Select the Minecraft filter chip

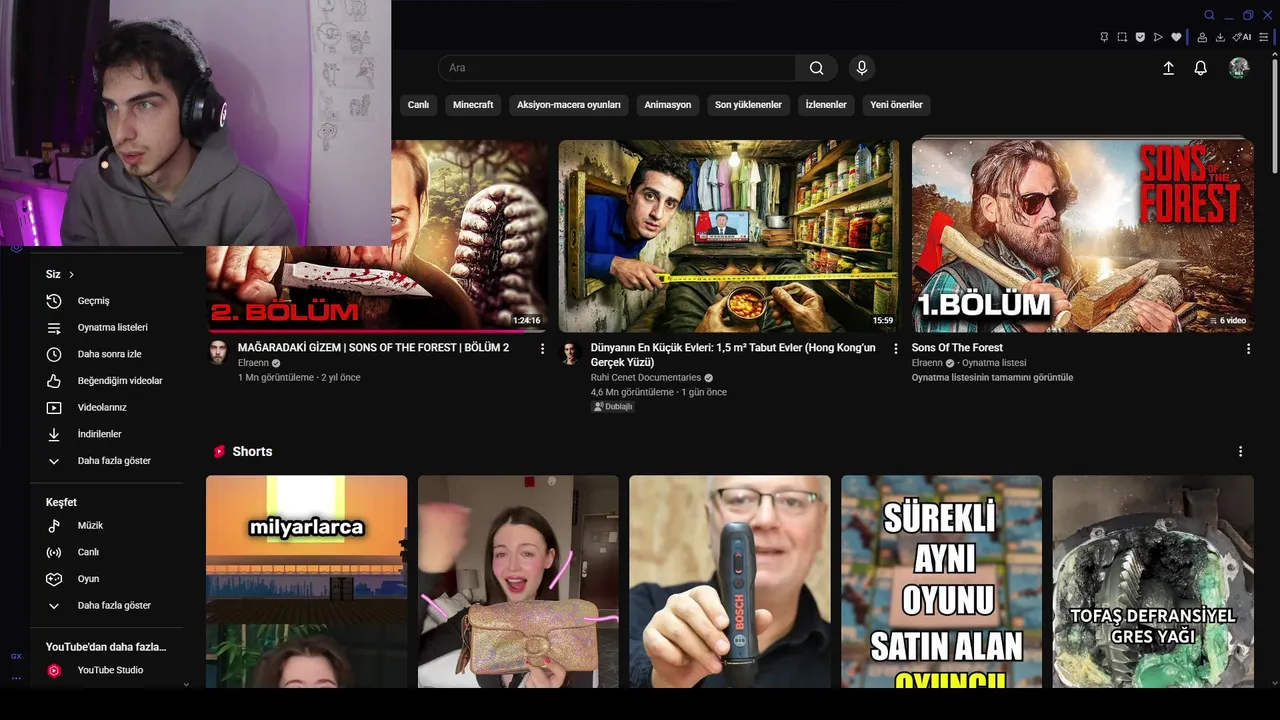coord(473,105)
